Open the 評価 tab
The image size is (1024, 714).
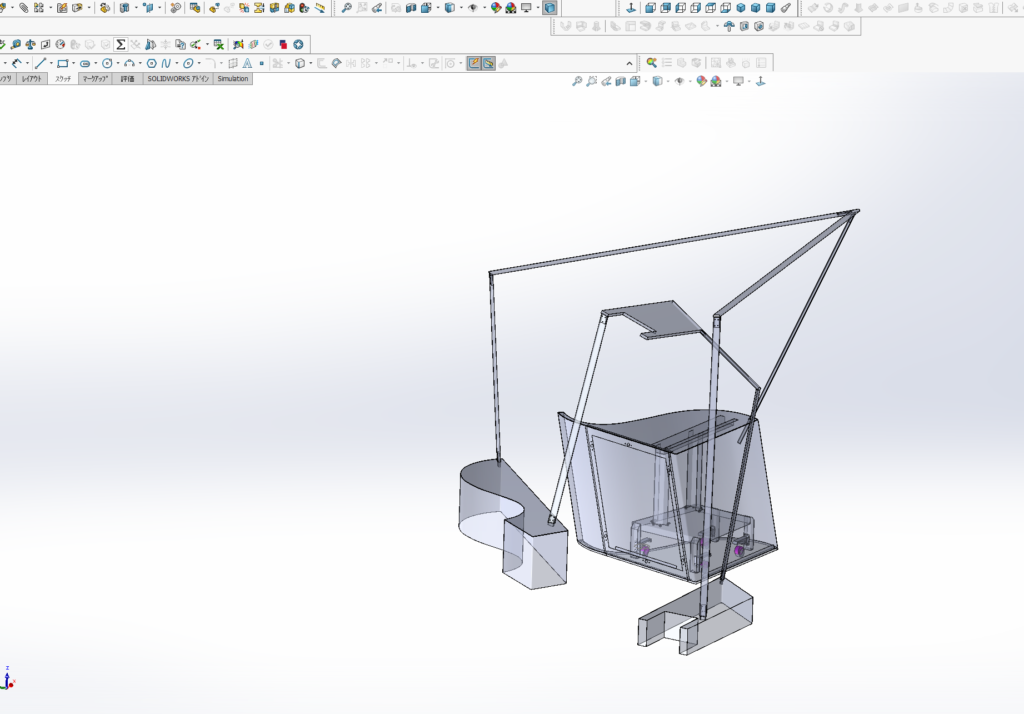pyautogui.click(x=127, y=79)
